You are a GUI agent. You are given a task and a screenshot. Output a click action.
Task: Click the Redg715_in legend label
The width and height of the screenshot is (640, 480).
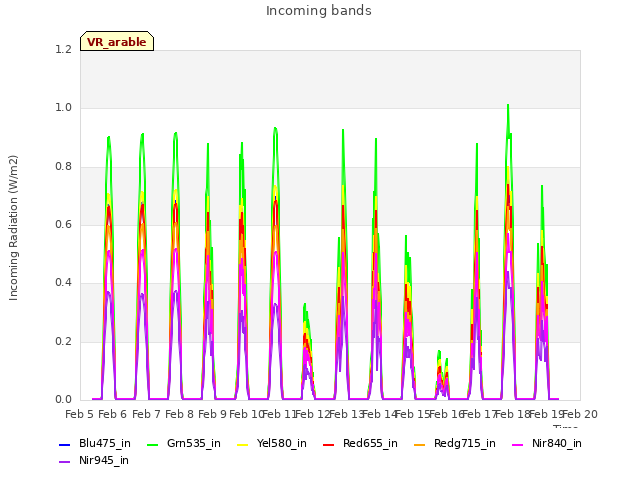point(465,443)
